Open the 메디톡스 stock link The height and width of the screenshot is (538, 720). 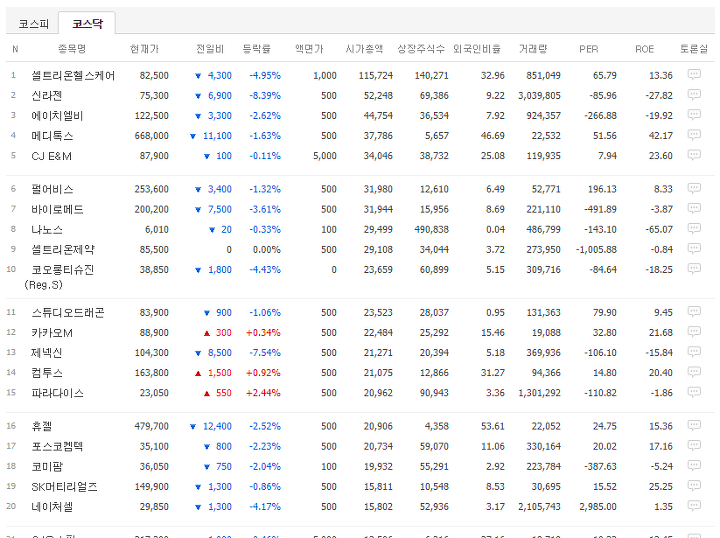52,136
